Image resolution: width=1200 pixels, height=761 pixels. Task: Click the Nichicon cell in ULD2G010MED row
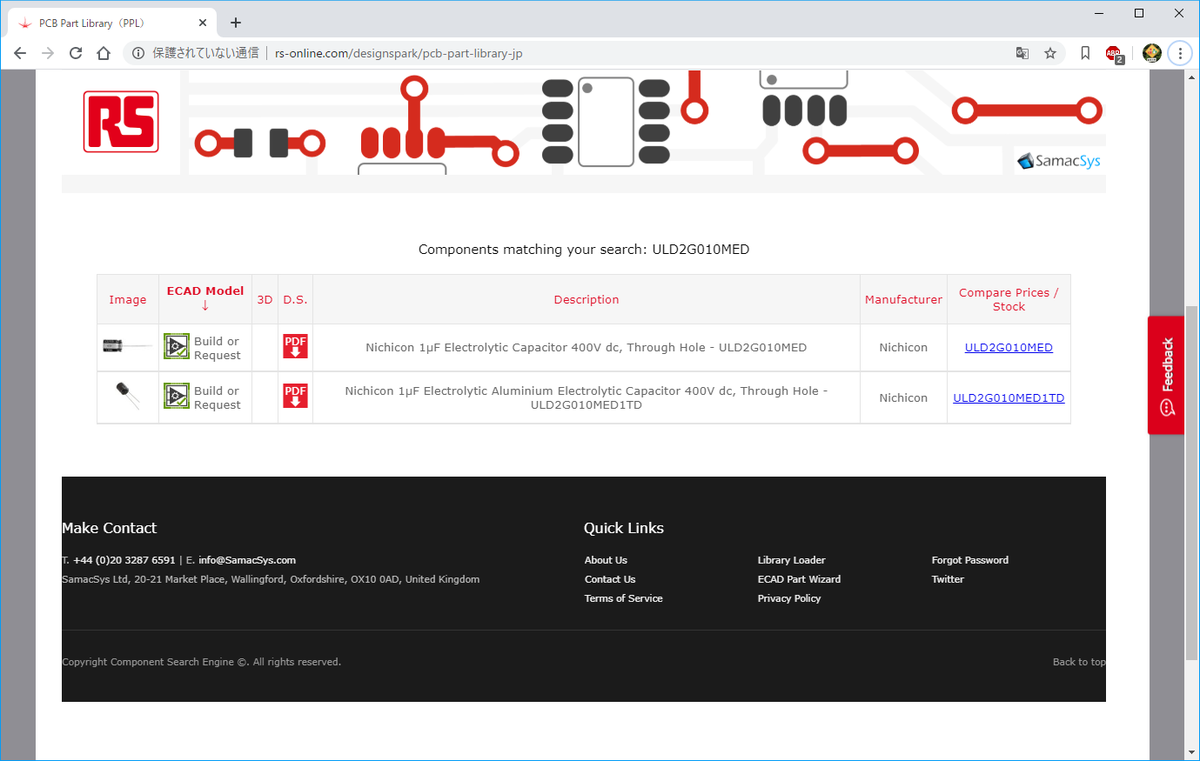(x=903, y=347)
